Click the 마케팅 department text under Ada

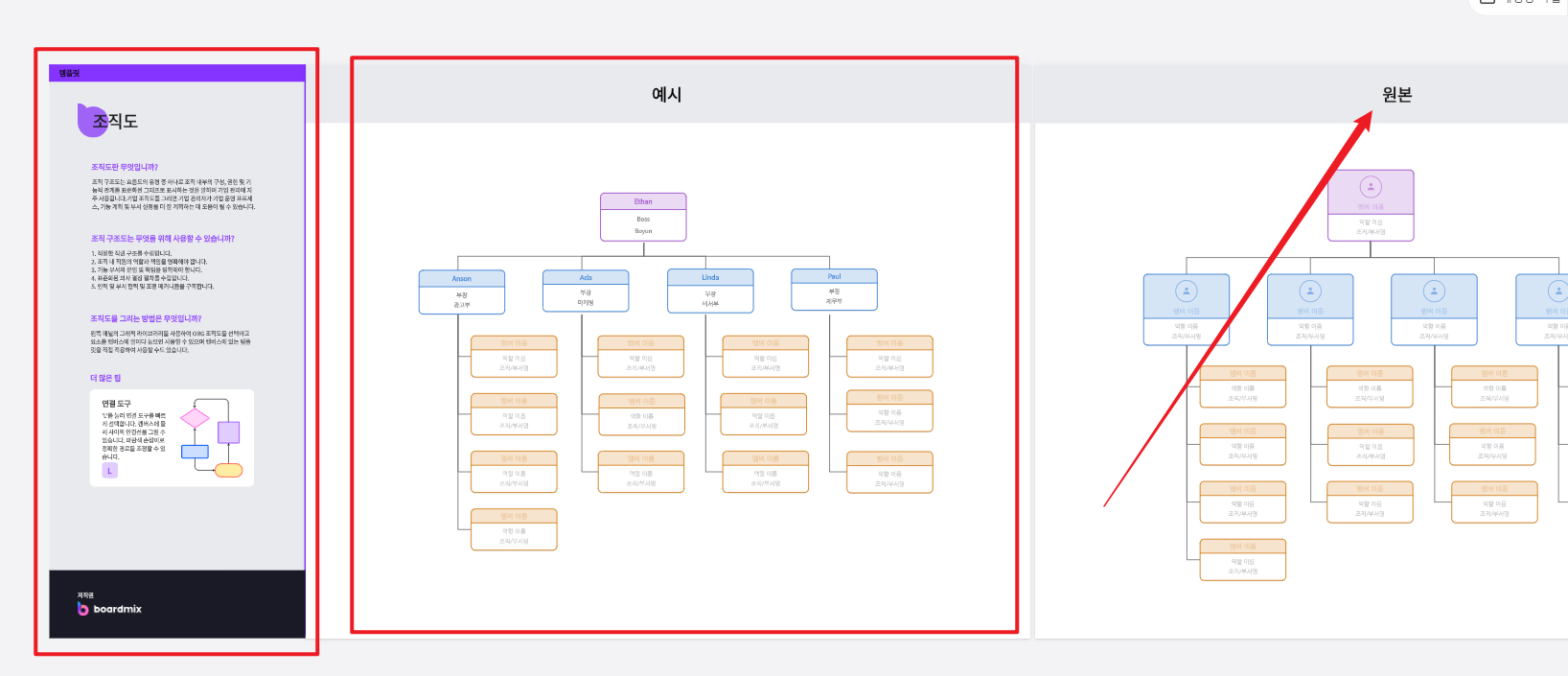pos(586,302)
